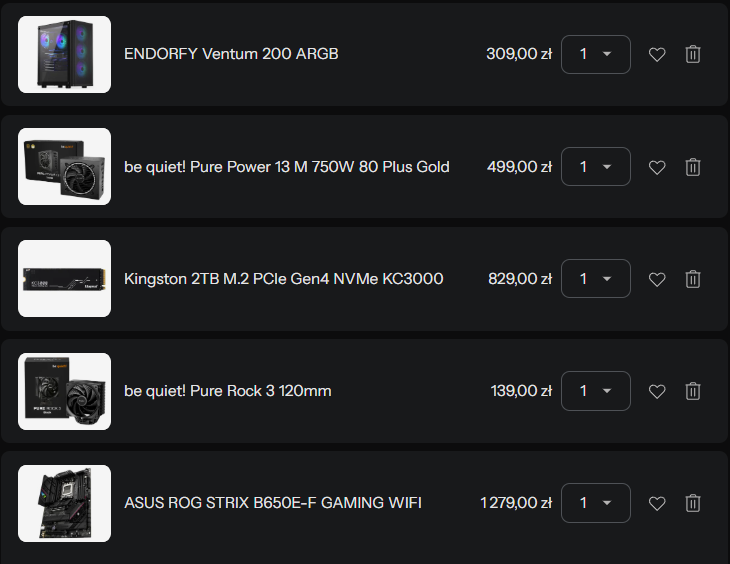The width and height of the screenshot is (730, 564).
Task: Favorite the ASUS ROG STRIX B650E-F motherboard
Action: (x=657, y=503)
